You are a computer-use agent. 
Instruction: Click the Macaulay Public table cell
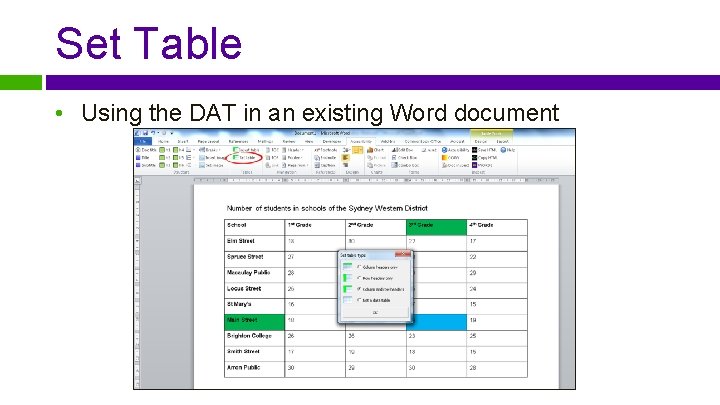click(x=254, y=275)
